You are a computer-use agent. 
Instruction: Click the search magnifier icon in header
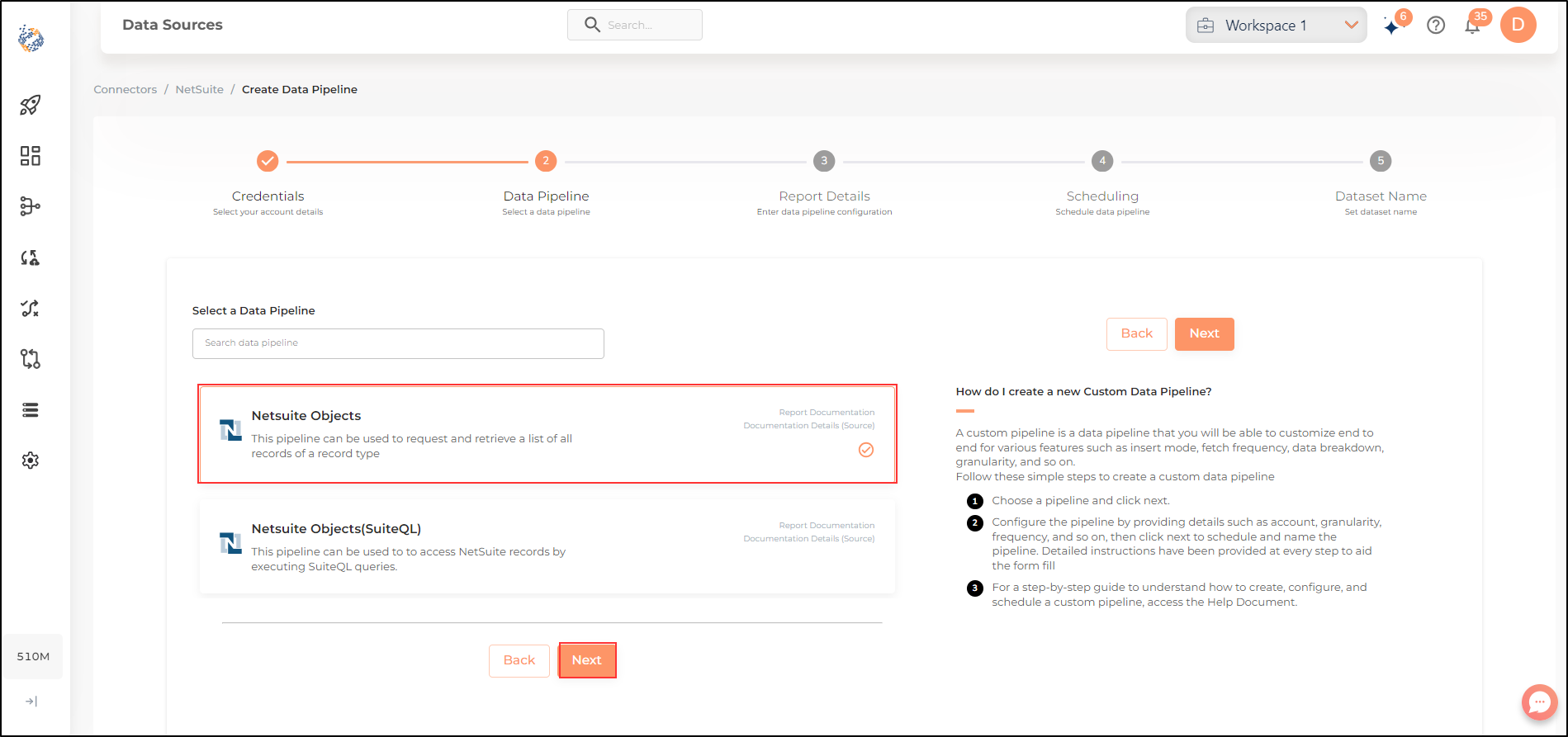592,25
